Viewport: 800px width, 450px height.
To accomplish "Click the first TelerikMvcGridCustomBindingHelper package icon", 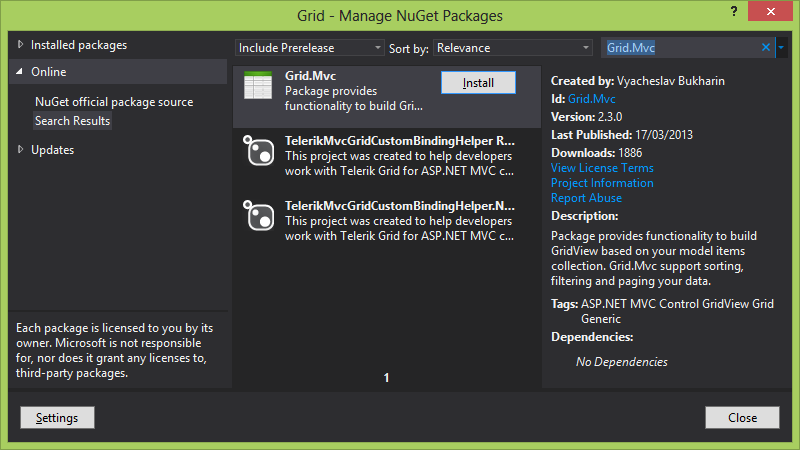I will tap(259, 152).
